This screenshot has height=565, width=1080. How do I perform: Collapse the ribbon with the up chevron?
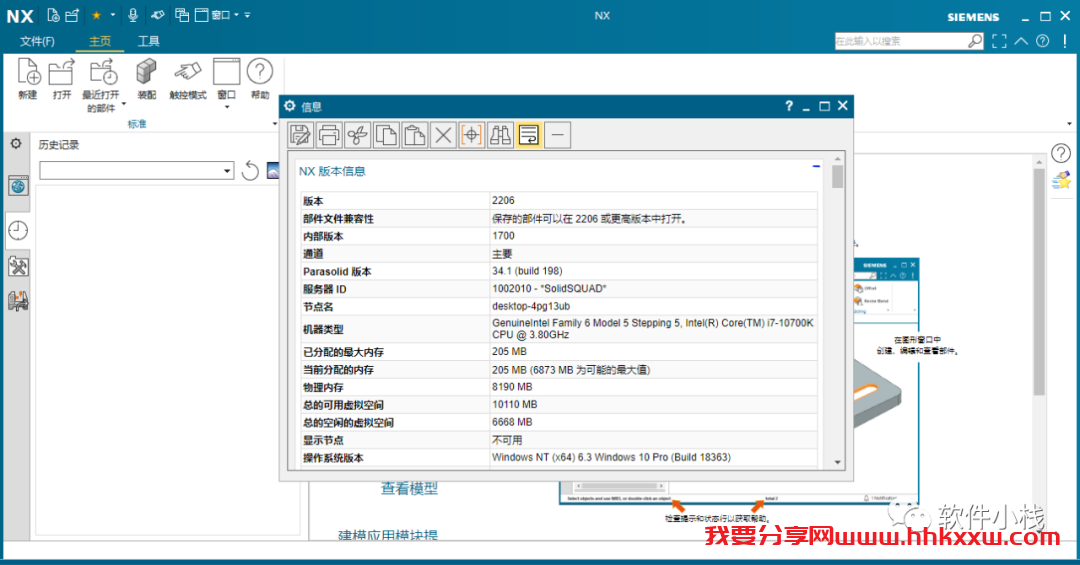click(x=1021, y=41)
